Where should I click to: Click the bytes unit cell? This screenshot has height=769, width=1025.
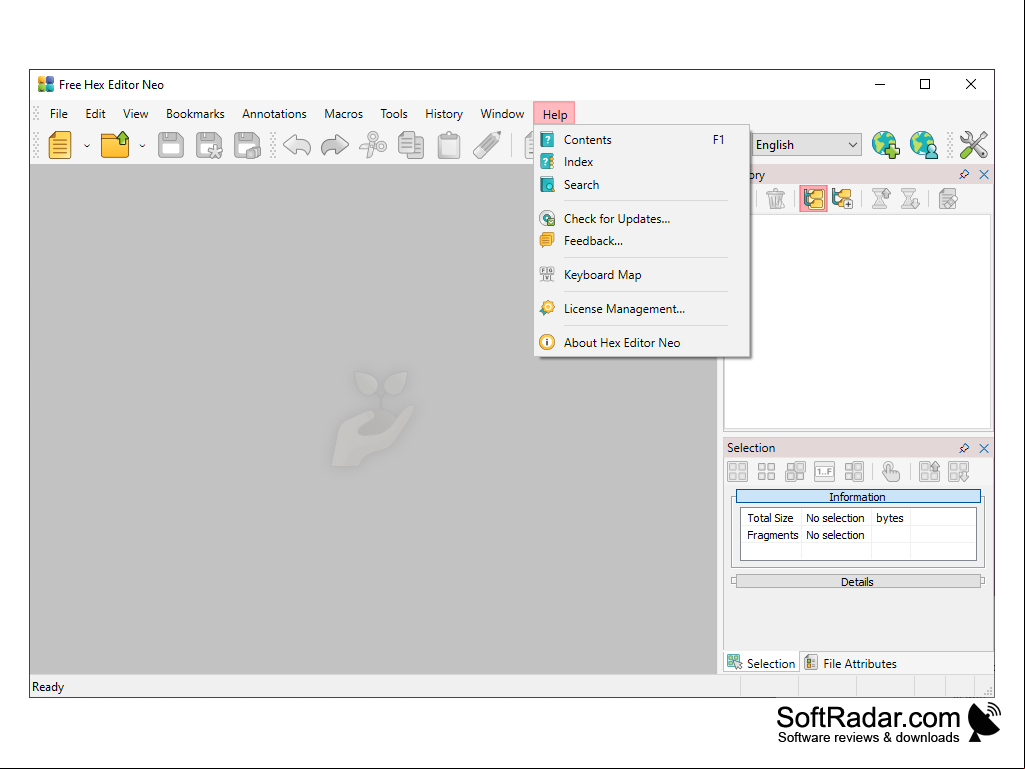coord(890,518)
